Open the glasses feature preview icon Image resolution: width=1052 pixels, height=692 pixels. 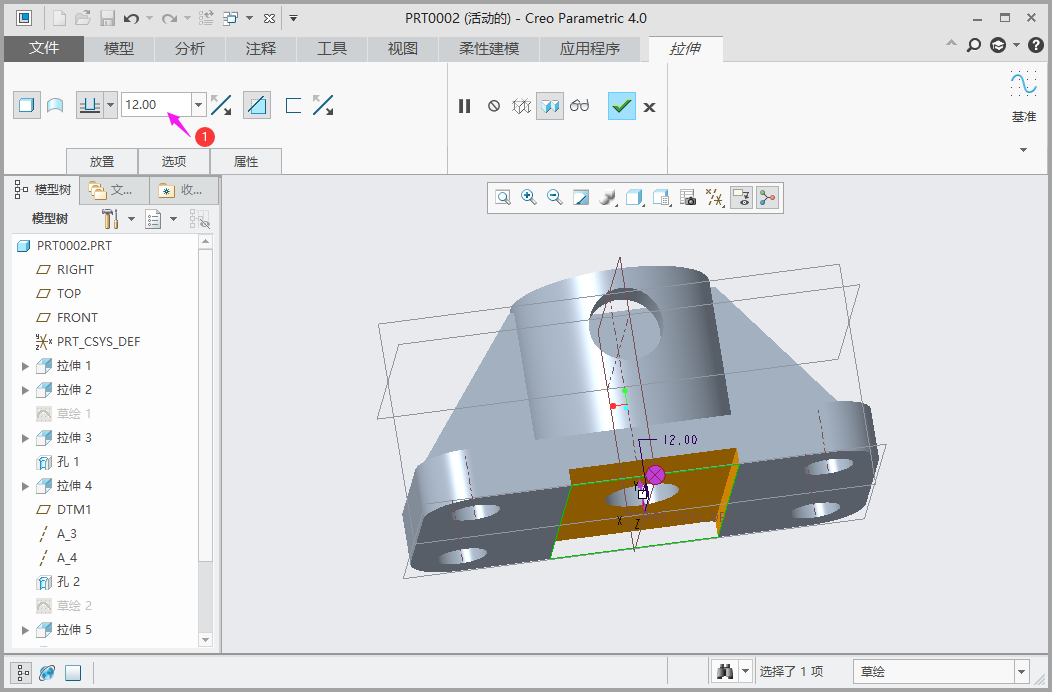580,106
